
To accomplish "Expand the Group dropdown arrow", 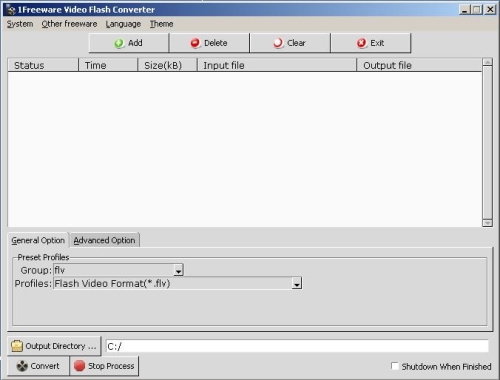I will 179,270.
